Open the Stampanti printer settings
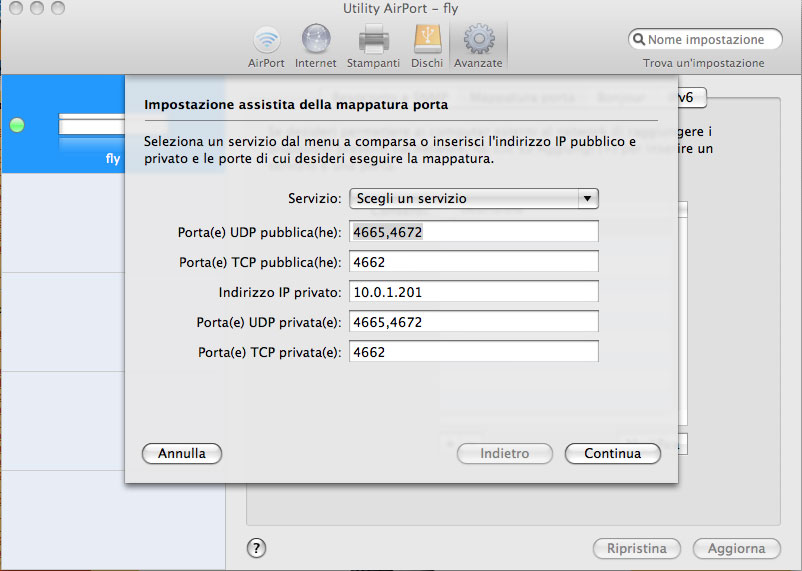This screenshot has width=802, height=571. (x=373, y=48)
